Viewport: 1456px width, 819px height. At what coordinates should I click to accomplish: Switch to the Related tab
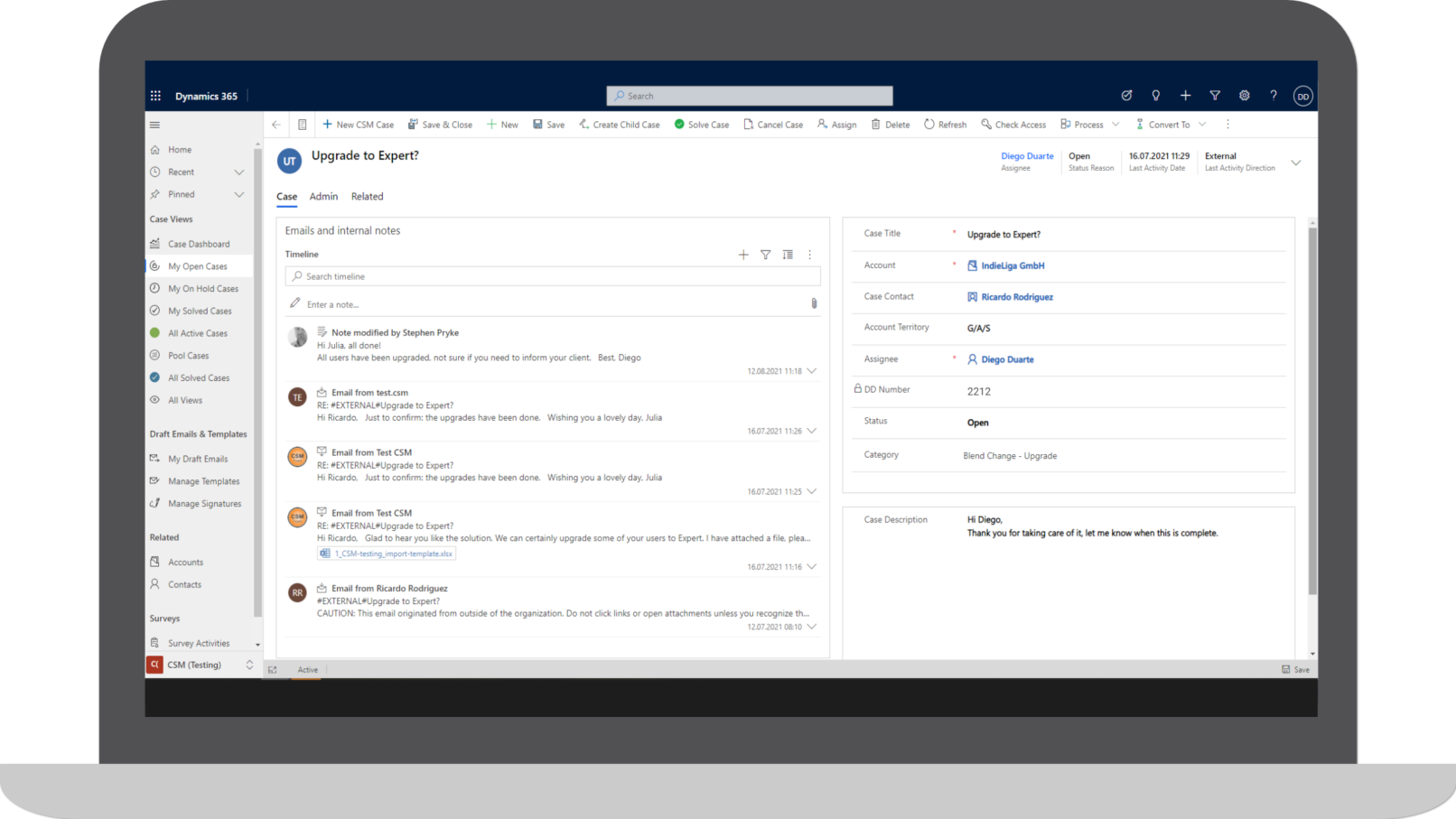click(367, 197)
